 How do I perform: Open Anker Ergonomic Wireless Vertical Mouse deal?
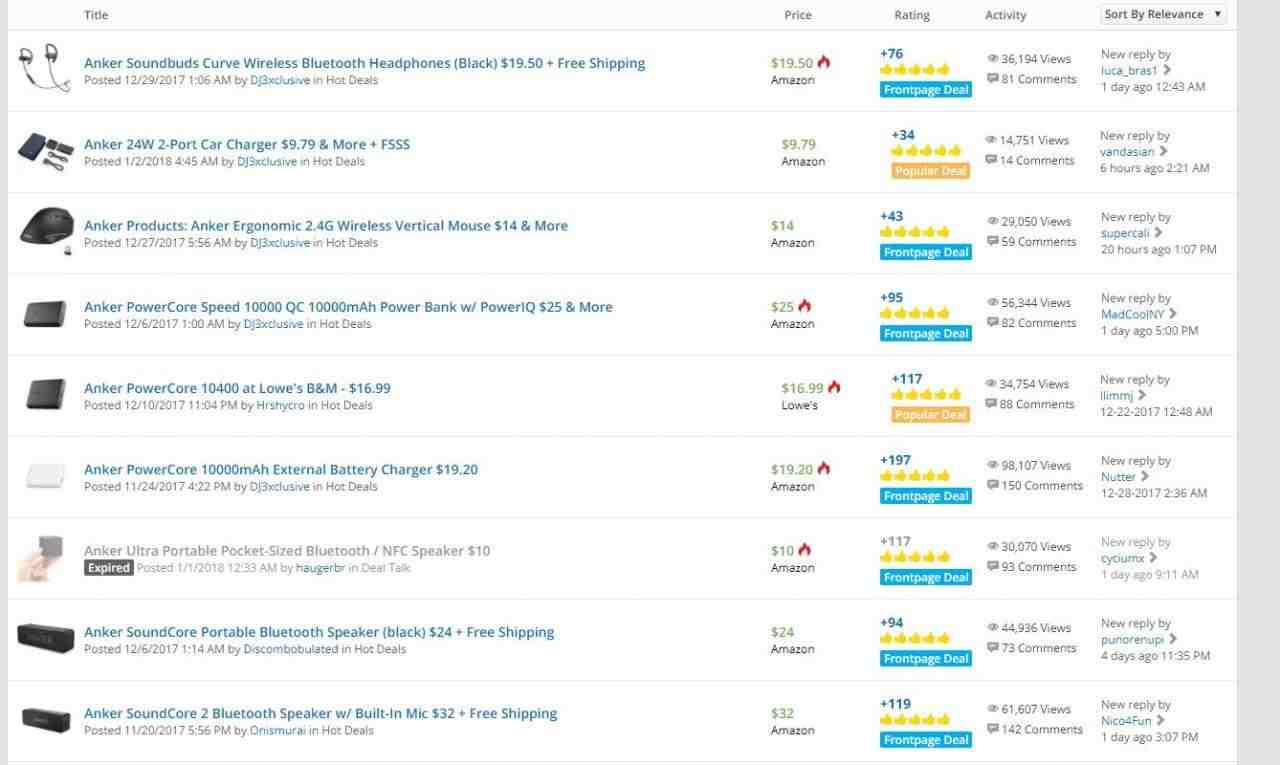click(326, 226)
